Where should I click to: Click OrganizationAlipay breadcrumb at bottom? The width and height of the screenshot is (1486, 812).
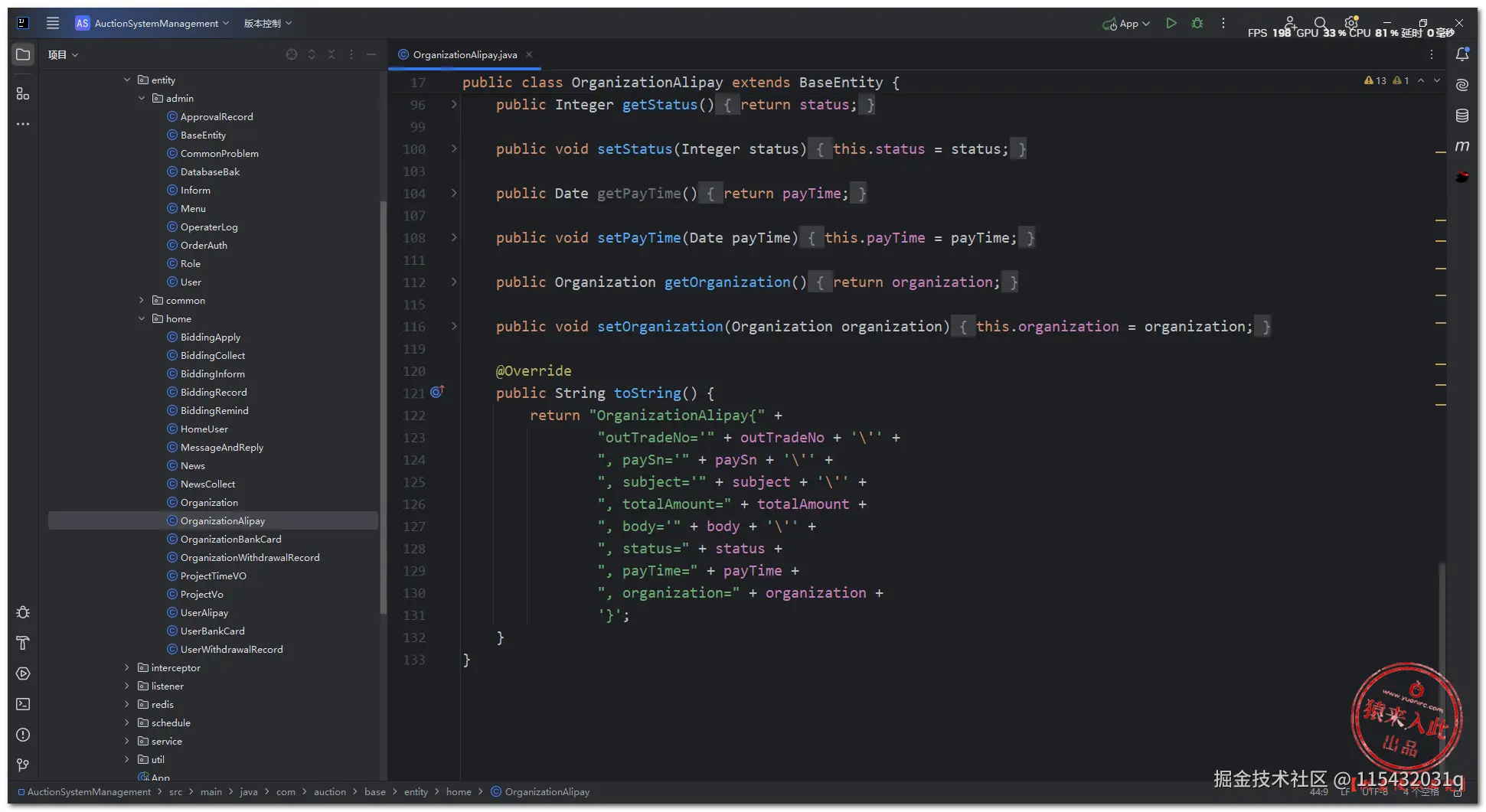pos(541,791)
